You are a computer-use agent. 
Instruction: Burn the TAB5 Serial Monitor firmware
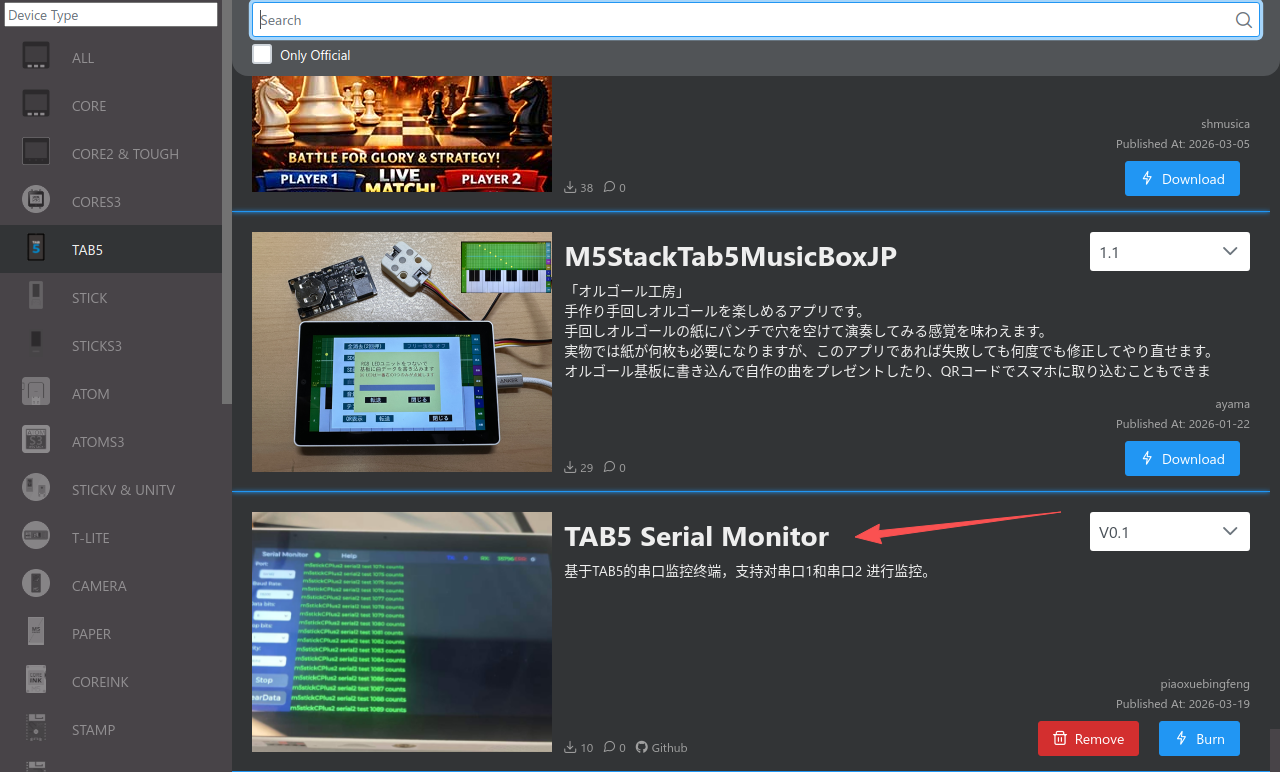pos(1199,738)
